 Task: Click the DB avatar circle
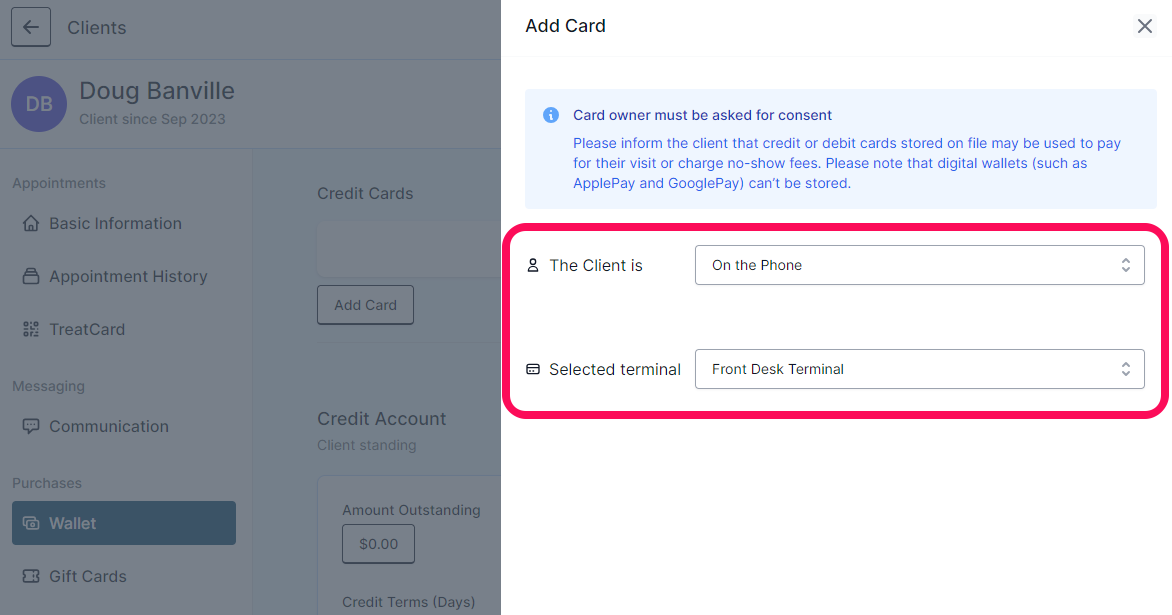39,104
